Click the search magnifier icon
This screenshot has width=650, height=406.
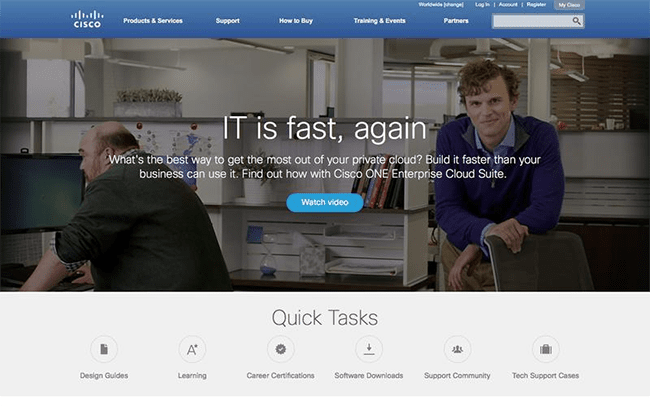pos(577,21)
